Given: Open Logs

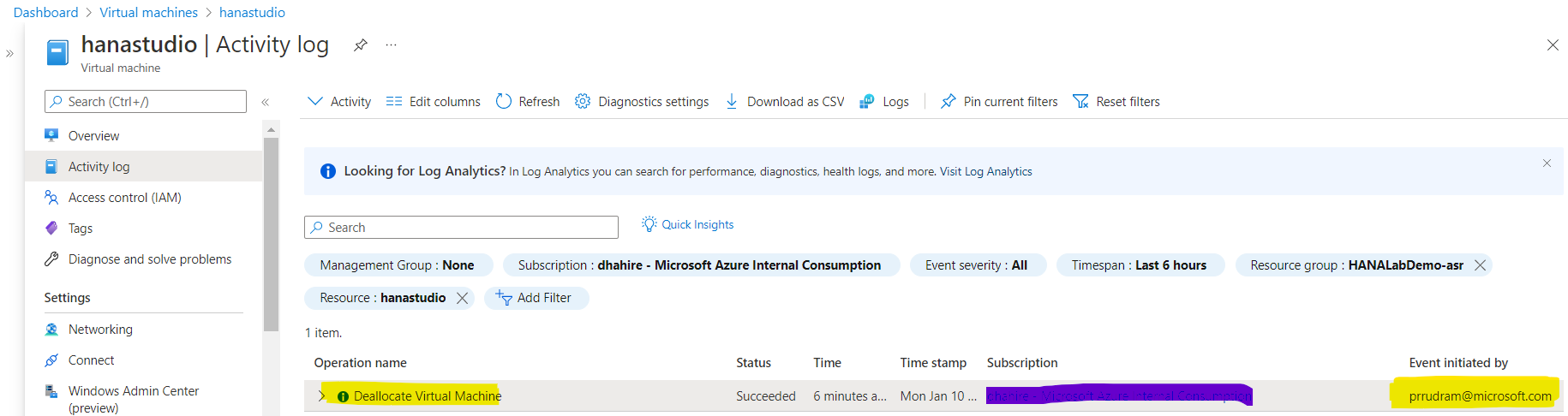Looking at the screenshot, I should pos(884,102).
